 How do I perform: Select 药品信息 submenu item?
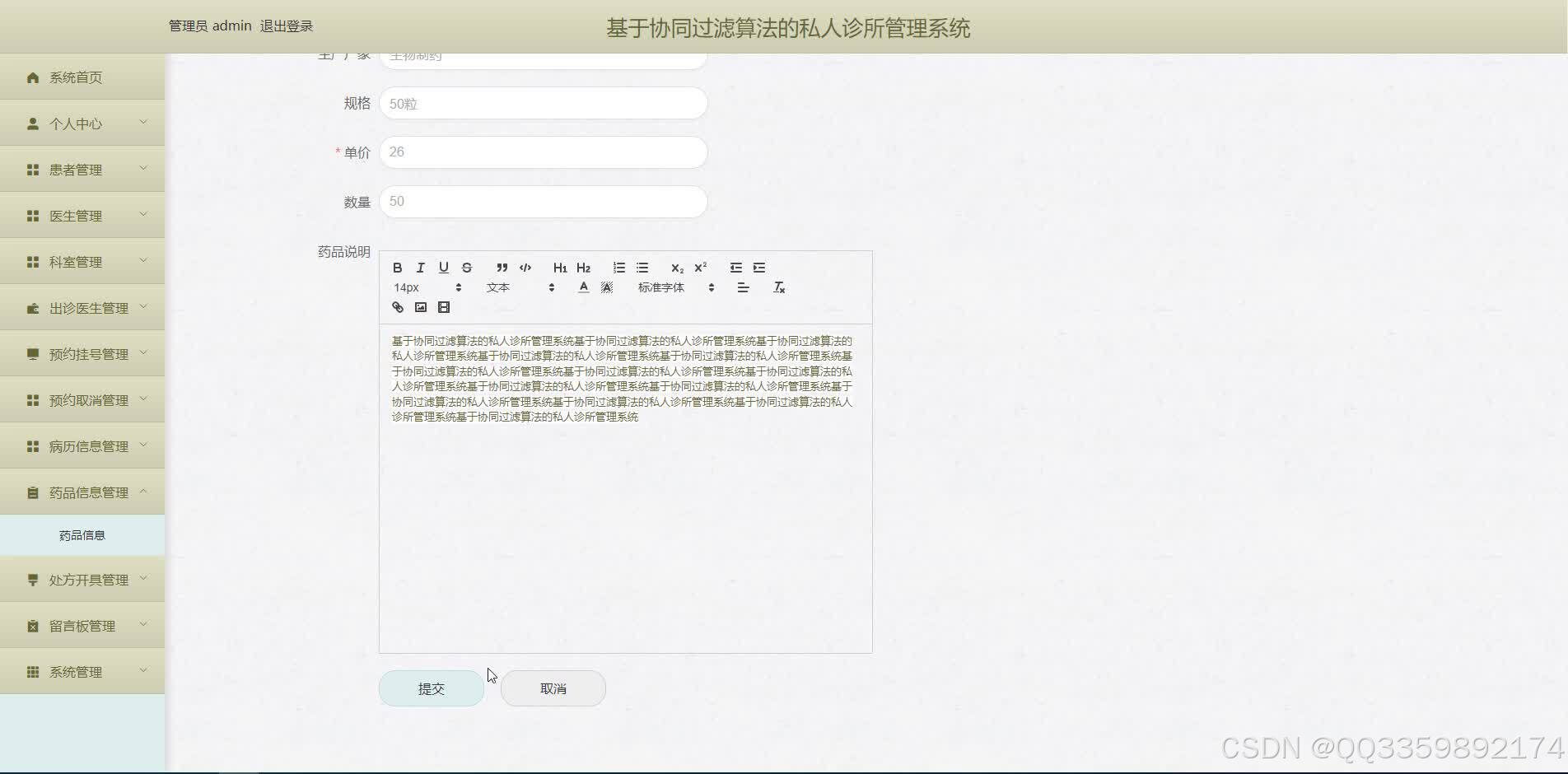pos(82,535)
